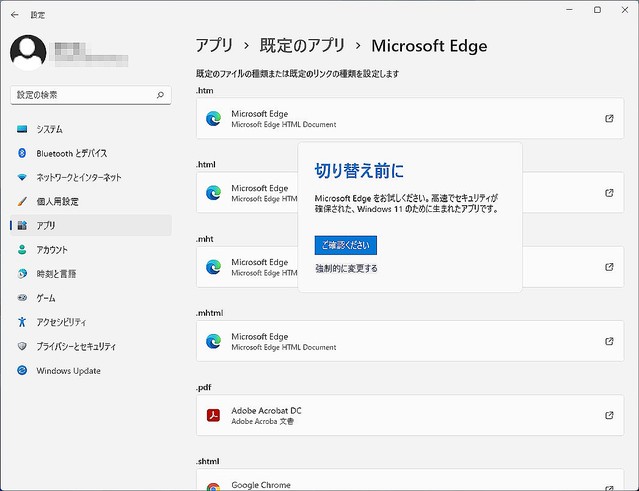Open Windows Update settings
Viewport: 639px width, 491px height.
coord(90,371)
